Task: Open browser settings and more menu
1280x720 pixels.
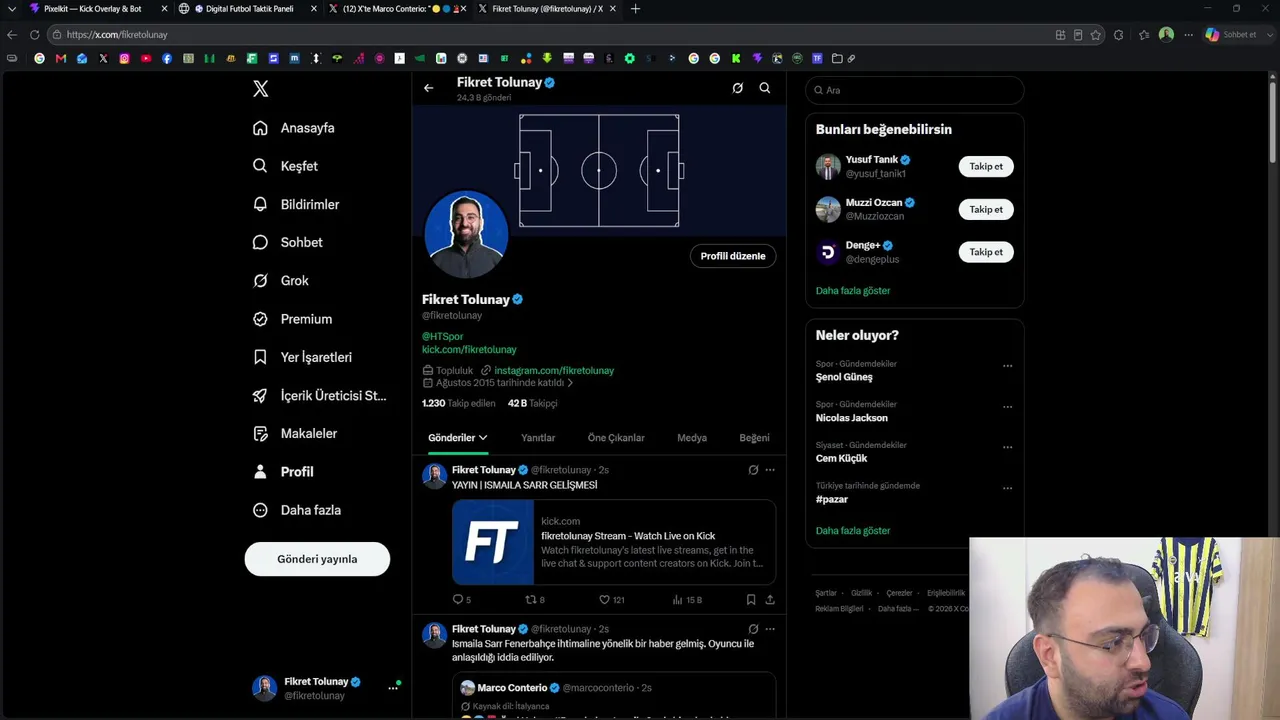Action: [x=1188, y=35]
